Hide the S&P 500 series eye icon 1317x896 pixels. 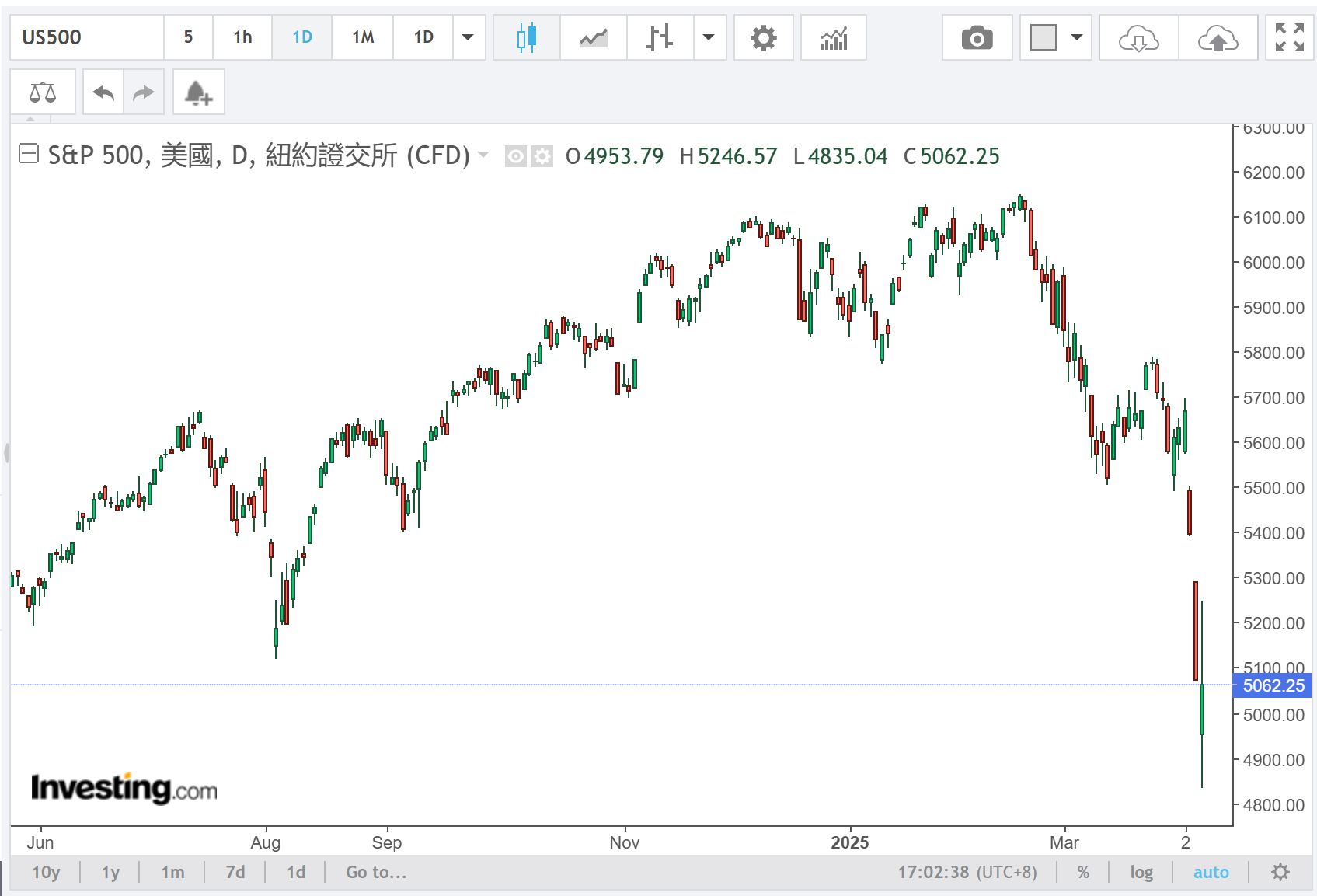coord(515,157)
